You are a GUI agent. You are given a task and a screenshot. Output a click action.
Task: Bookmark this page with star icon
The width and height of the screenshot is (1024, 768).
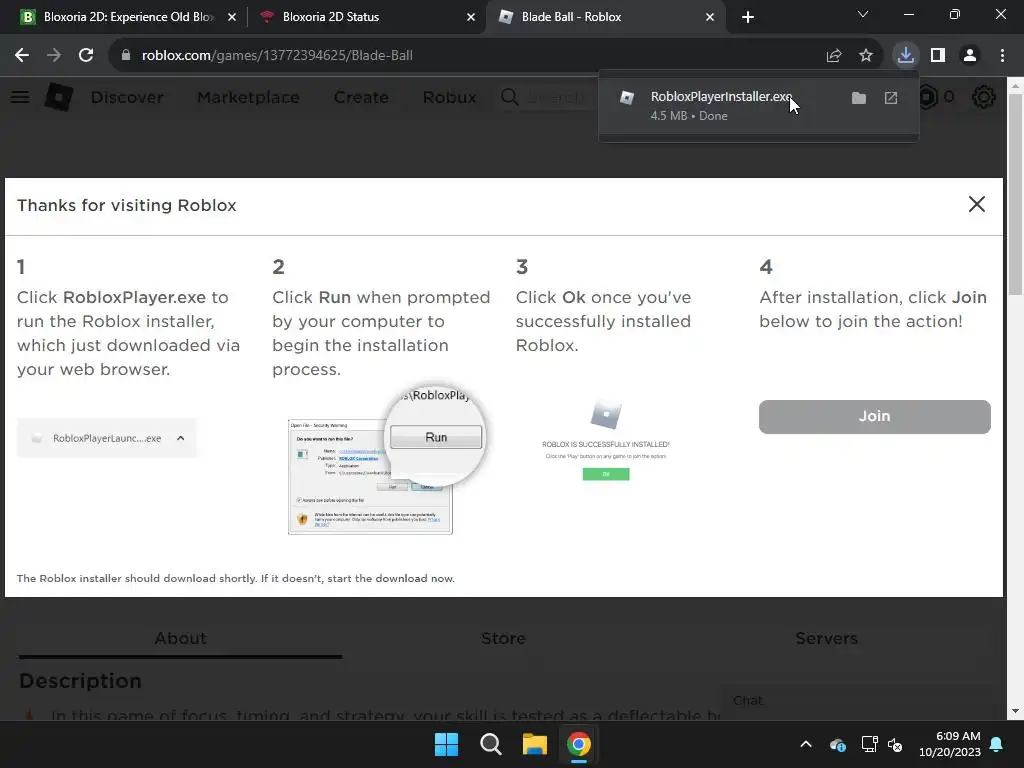(866, 56)
